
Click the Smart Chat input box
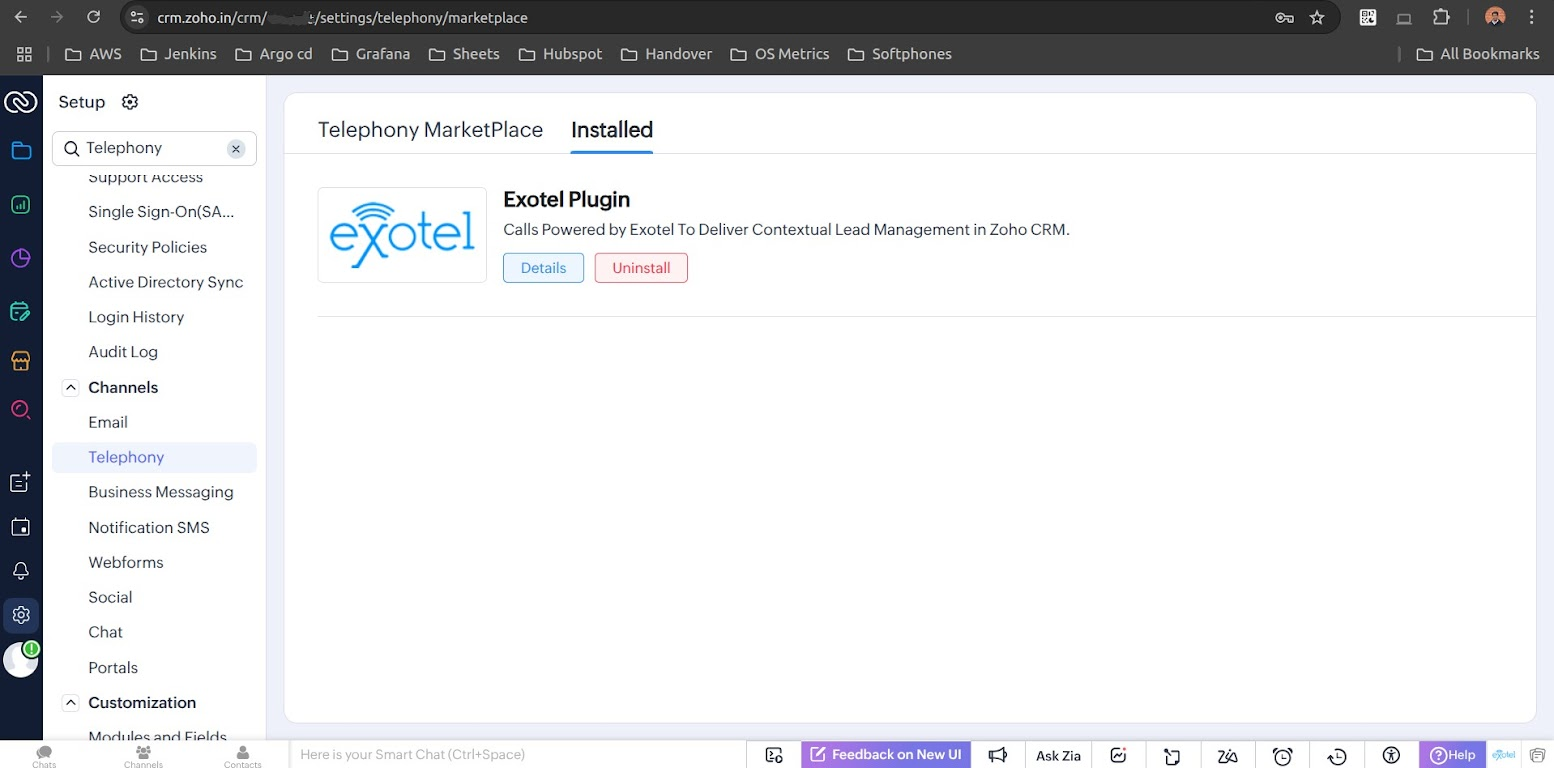click(x=518, y=755)
